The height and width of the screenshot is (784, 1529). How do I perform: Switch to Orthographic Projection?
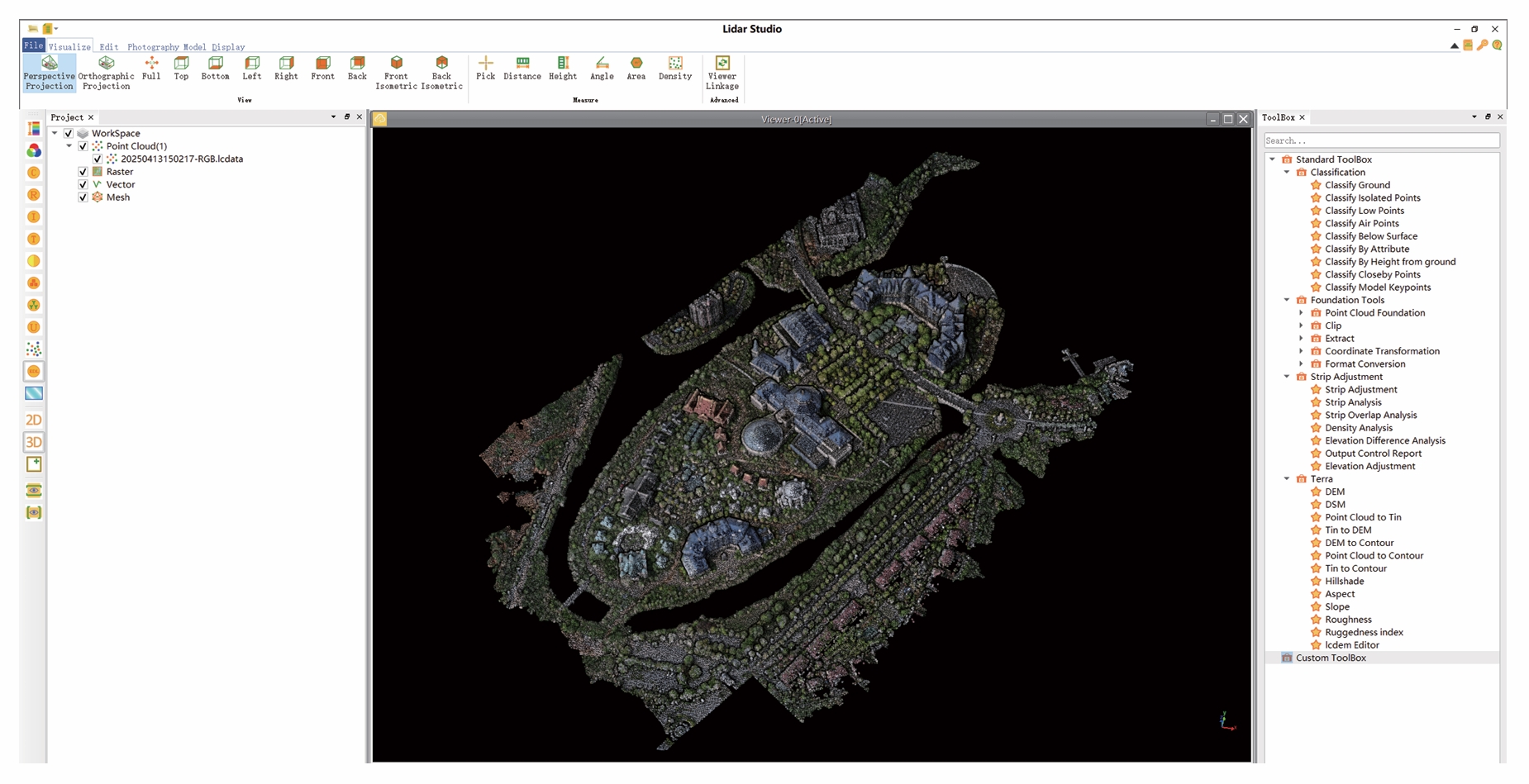pos(106,73)
